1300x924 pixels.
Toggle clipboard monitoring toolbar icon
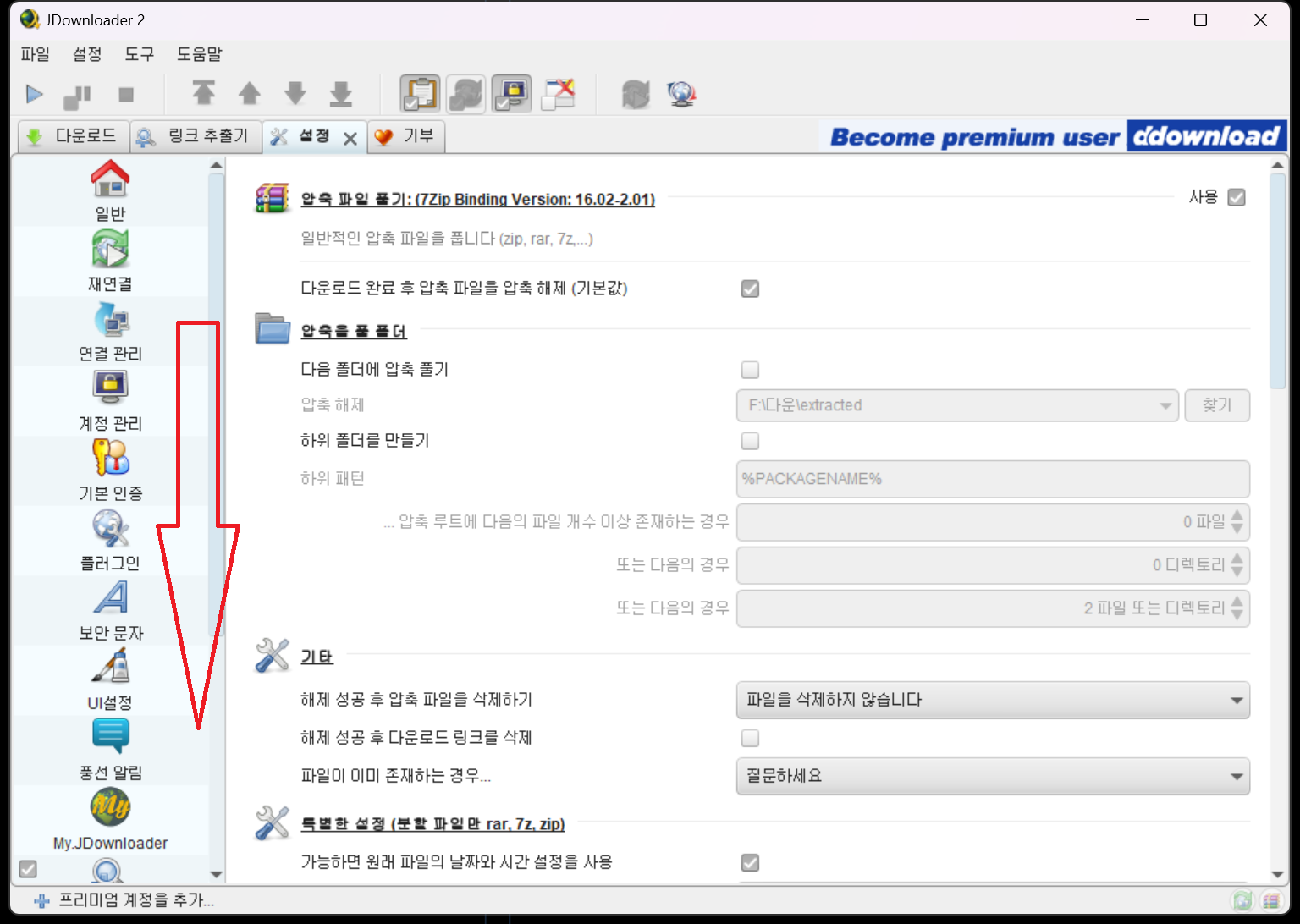coord(421,94)
